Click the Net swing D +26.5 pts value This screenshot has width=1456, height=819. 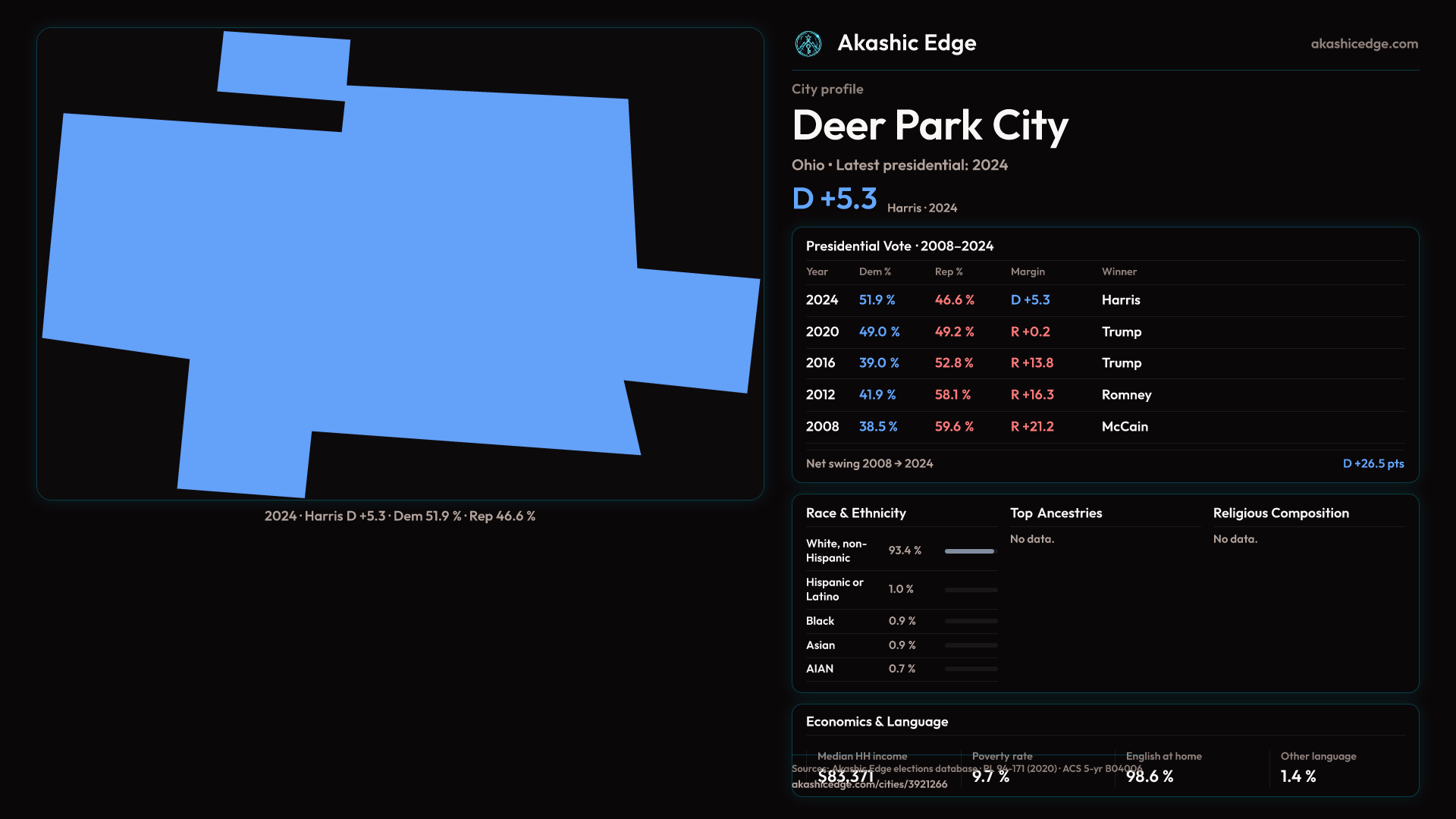pyautogui.click(x=1373, y=464)
